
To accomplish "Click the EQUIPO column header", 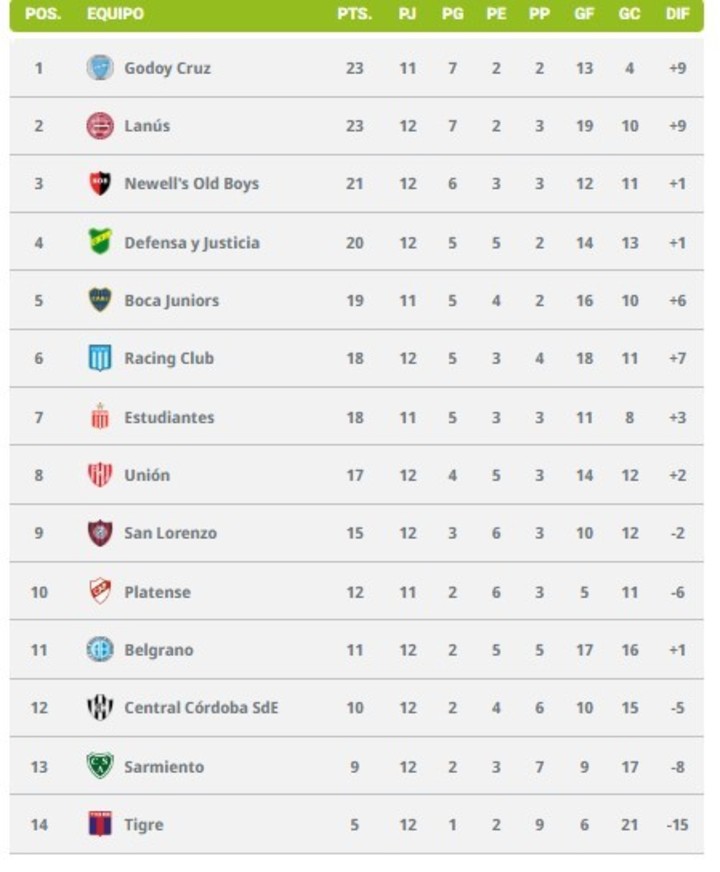I will [x=115, y=14].
